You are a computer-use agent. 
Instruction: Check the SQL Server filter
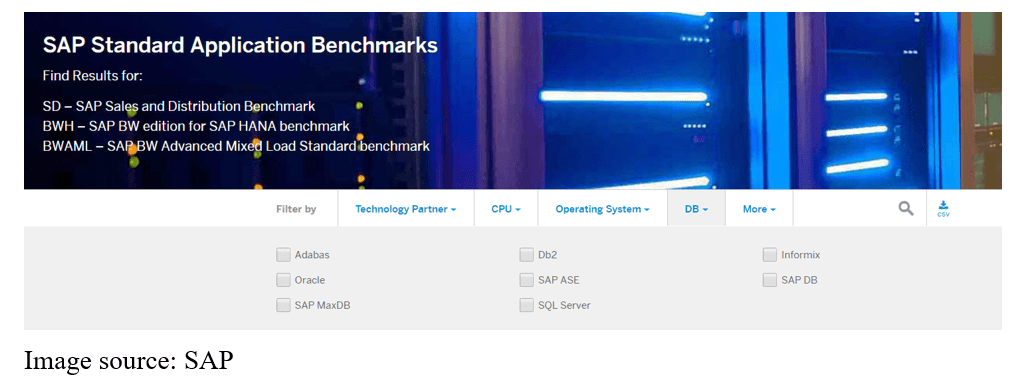pos(526,305)
